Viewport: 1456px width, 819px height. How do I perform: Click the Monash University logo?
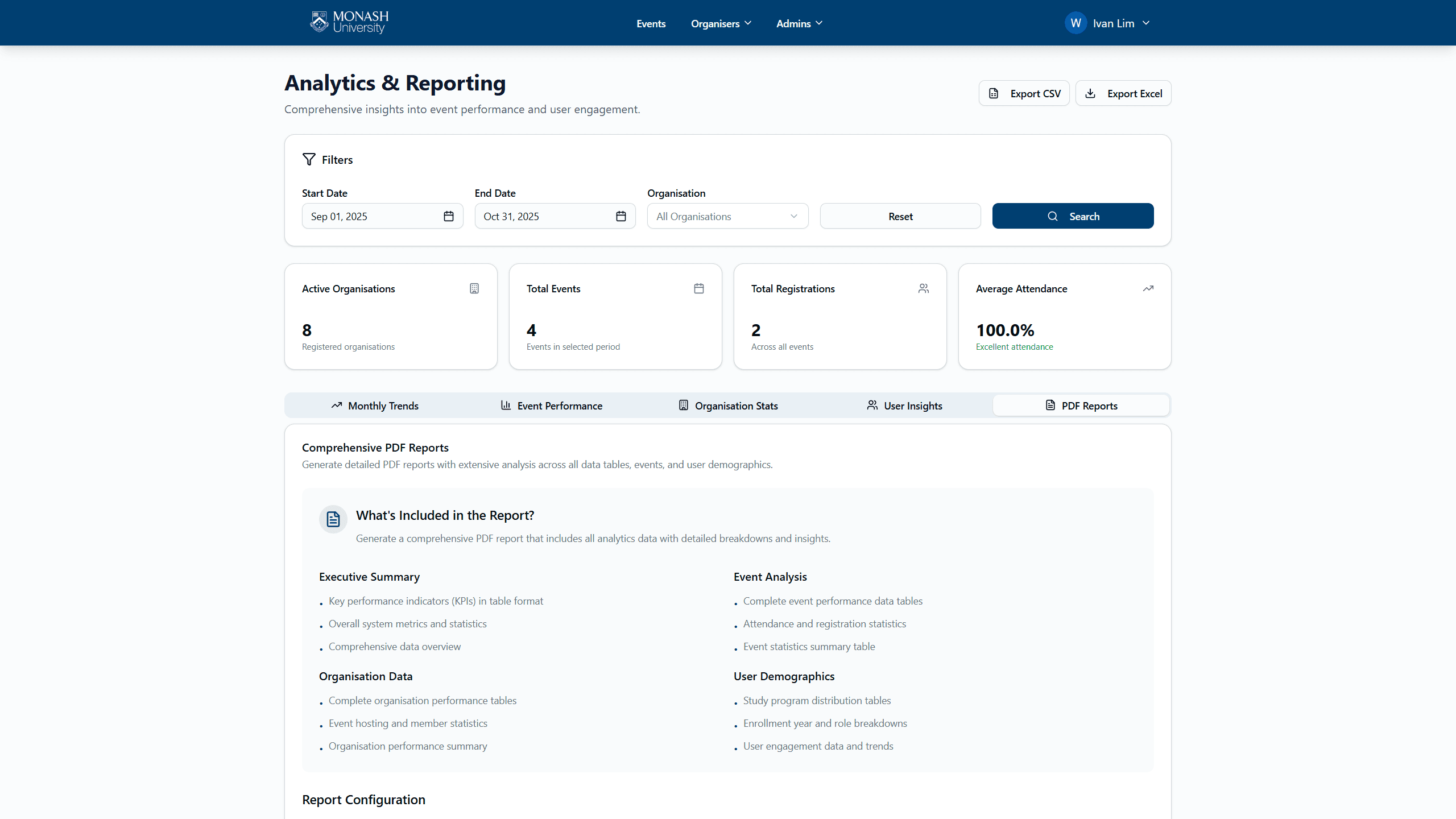click(348, 22)
